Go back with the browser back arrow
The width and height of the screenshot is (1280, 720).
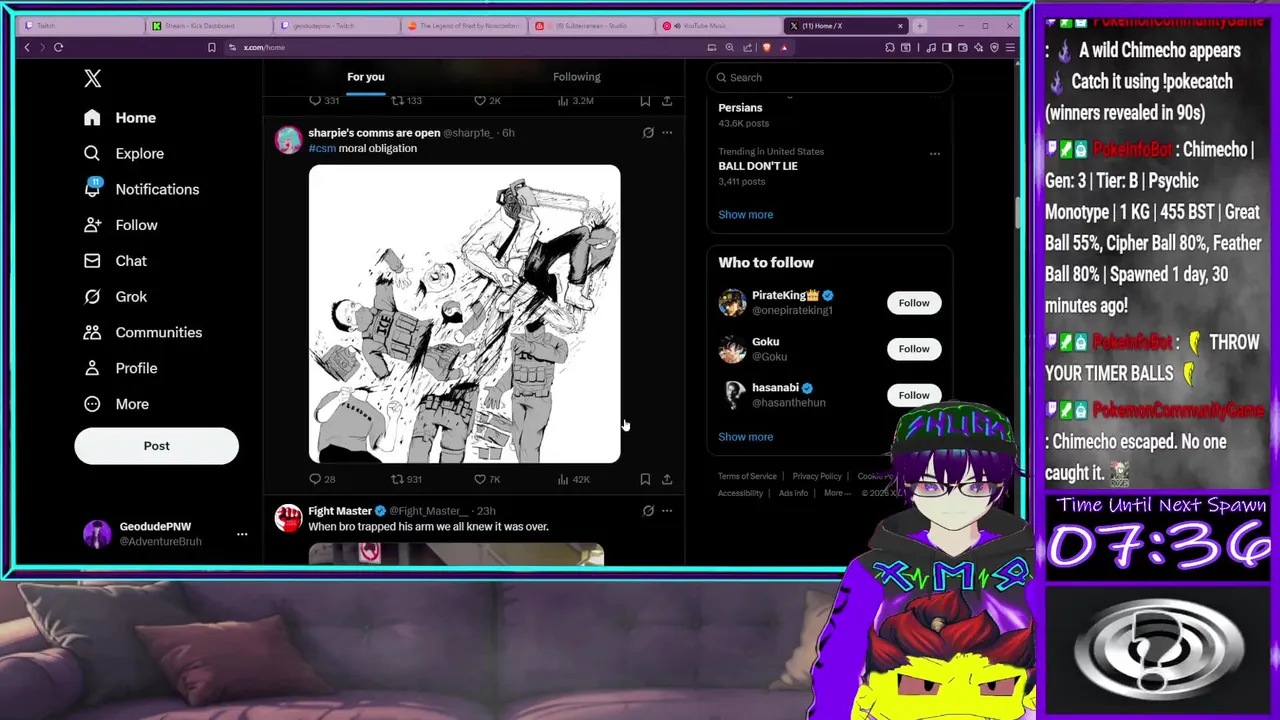point(27,47)
